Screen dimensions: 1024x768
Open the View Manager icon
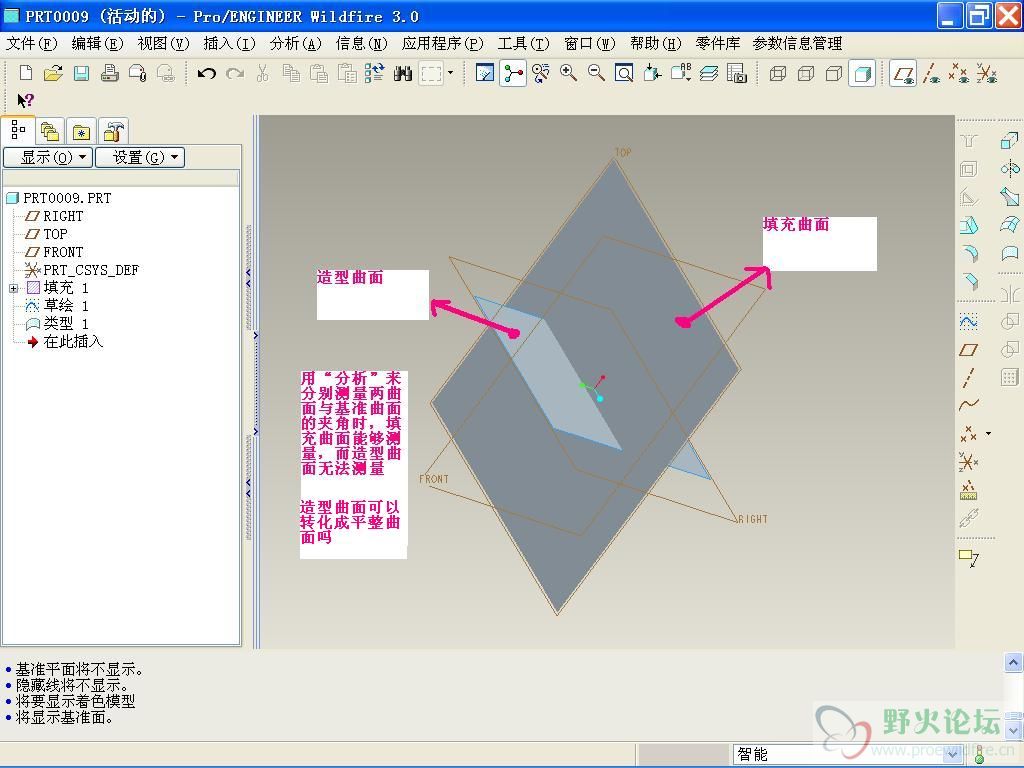737,73
